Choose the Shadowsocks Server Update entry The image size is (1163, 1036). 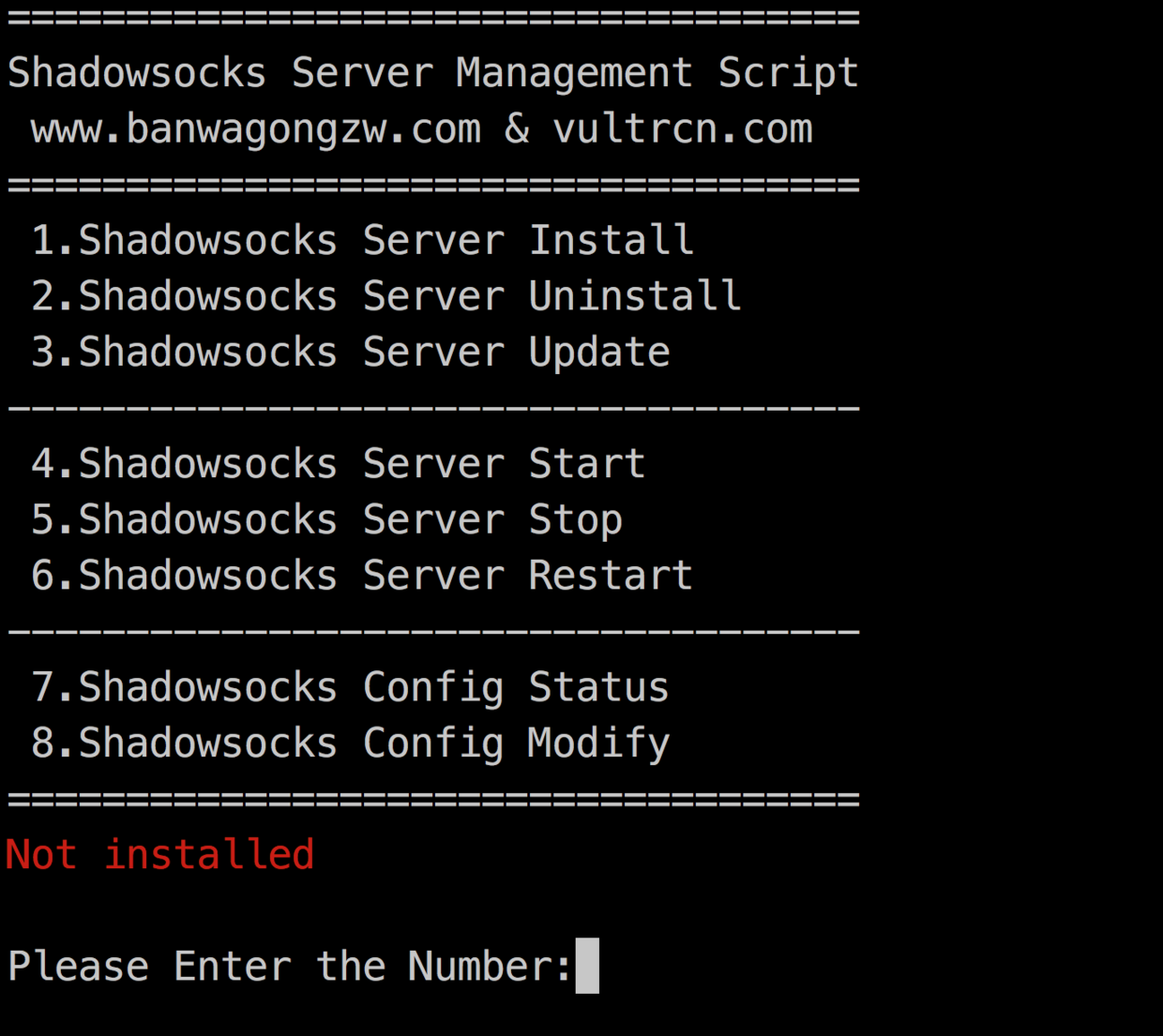click(350, 353)
